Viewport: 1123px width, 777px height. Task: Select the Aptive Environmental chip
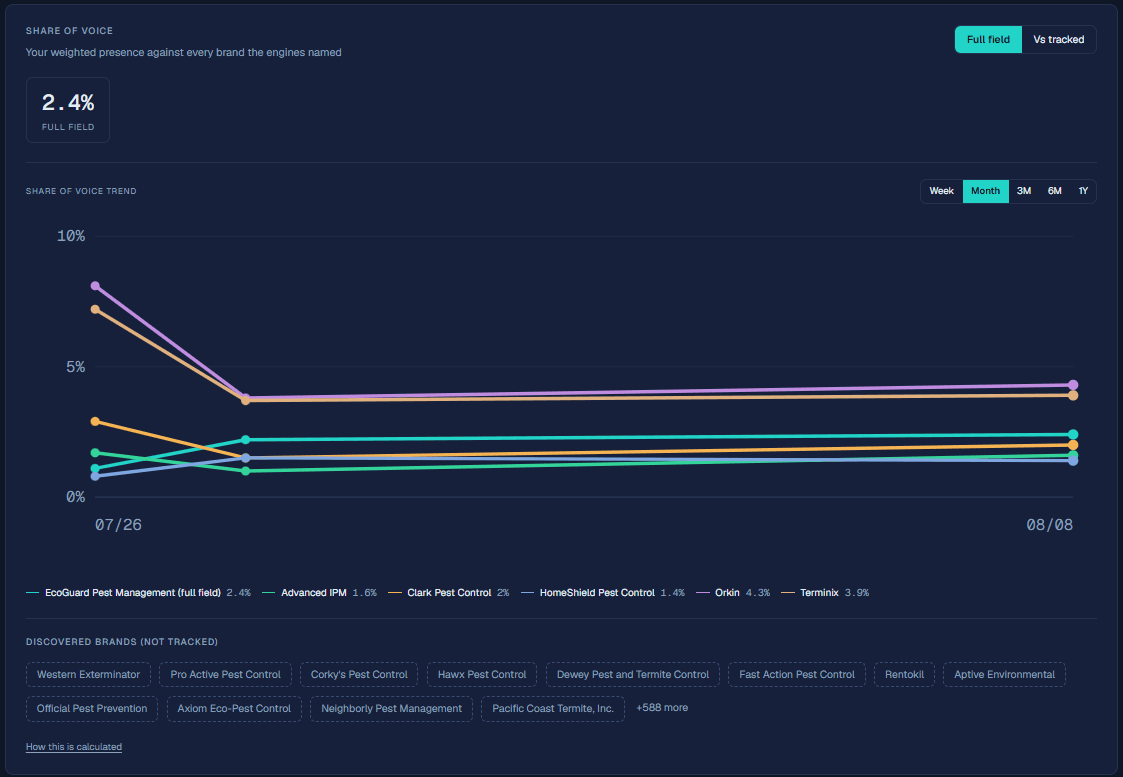pos(1004,675)
